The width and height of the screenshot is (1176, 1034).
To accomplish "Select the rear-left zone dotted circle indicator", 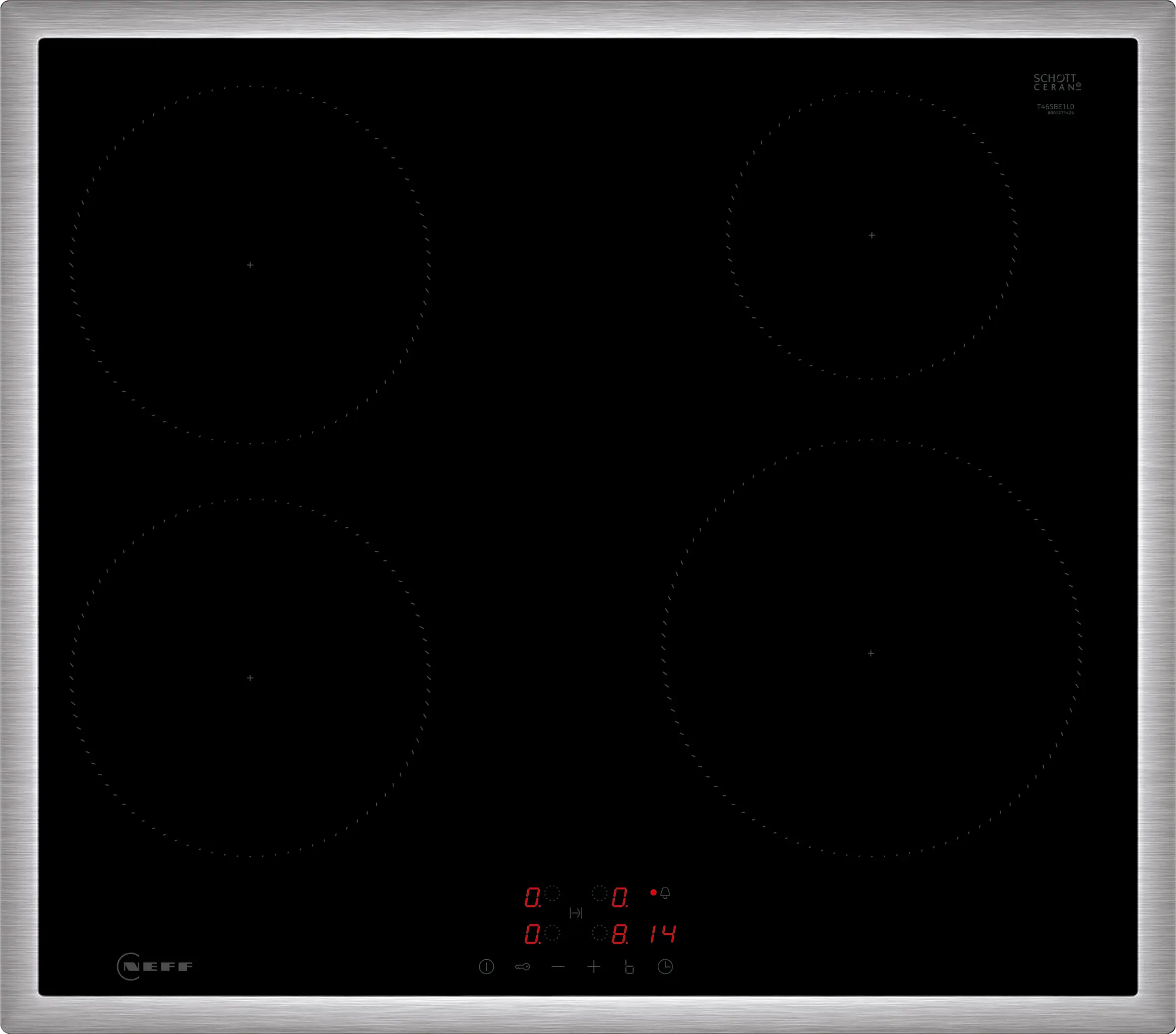I will tap(552, 893).
